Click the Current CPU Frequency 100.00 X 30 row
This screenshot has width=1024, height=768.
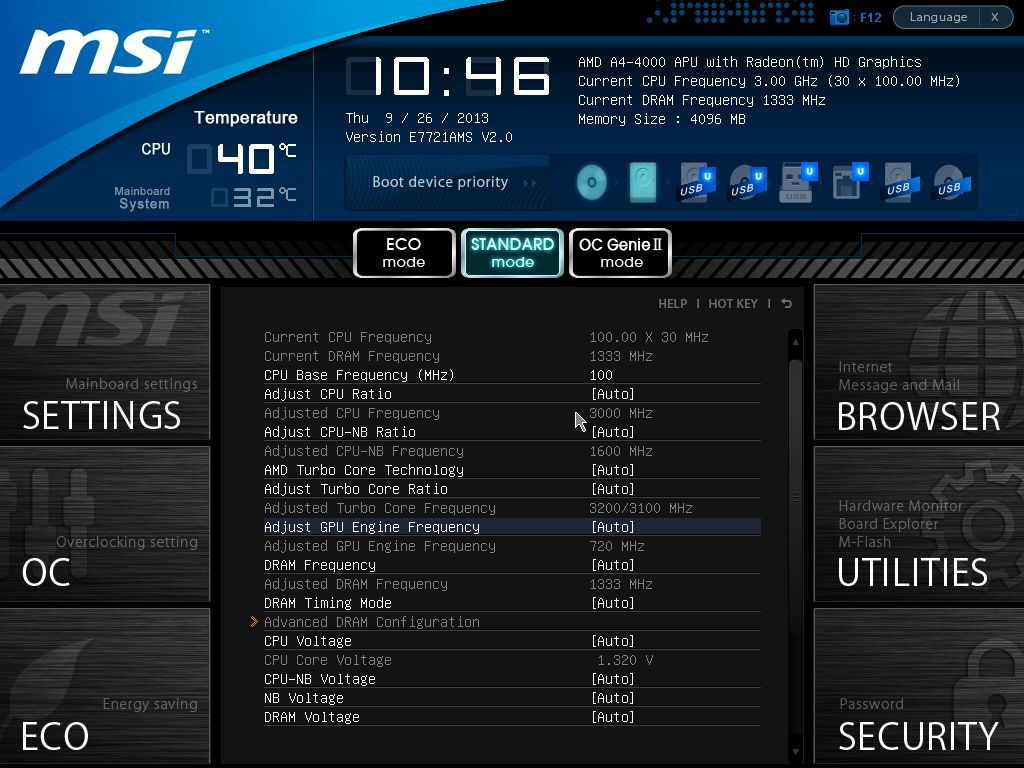click(512, 338)
